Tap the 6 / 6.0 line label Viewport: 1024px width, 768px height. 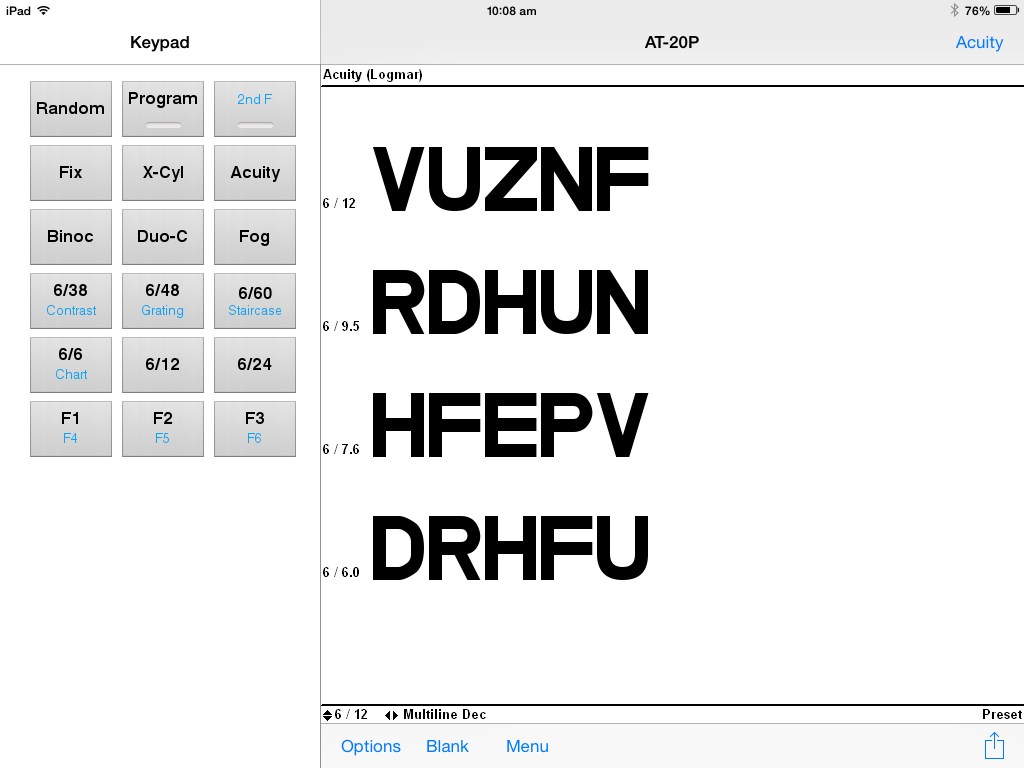pos(341,572)
